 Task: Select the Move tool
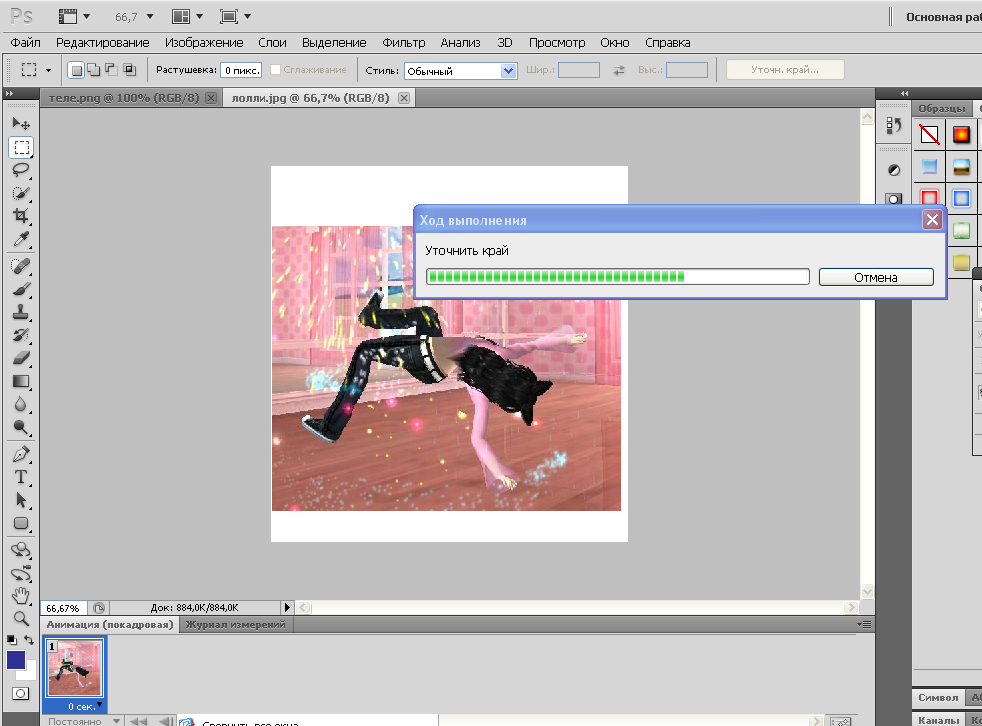[x=21, y=123]
